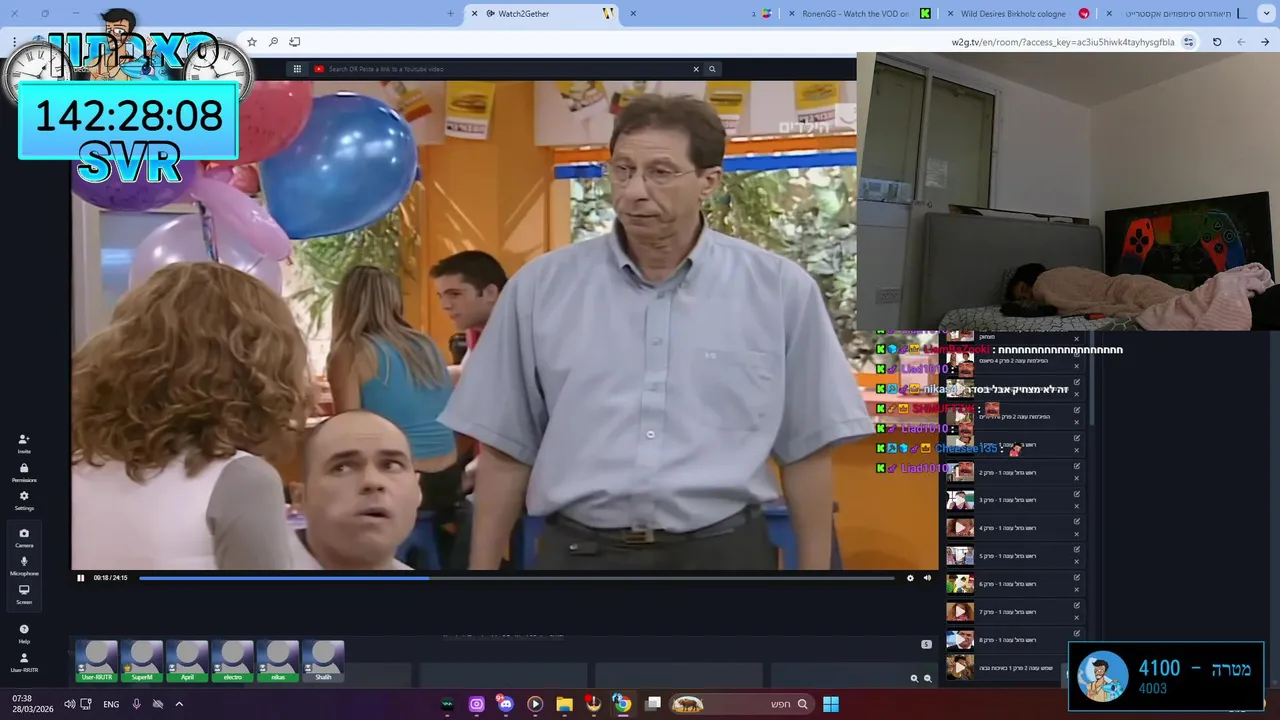Start Screen sharing from the sidebar
This screenshot has width=1280, height=720.
coord(24,594)
